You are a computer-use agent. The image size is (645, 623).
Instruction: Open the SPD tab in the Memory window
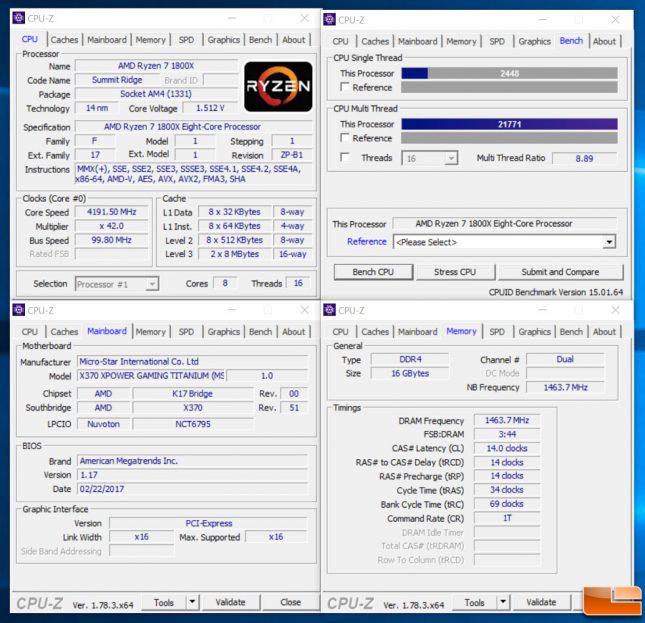click(x=497, y=332)
